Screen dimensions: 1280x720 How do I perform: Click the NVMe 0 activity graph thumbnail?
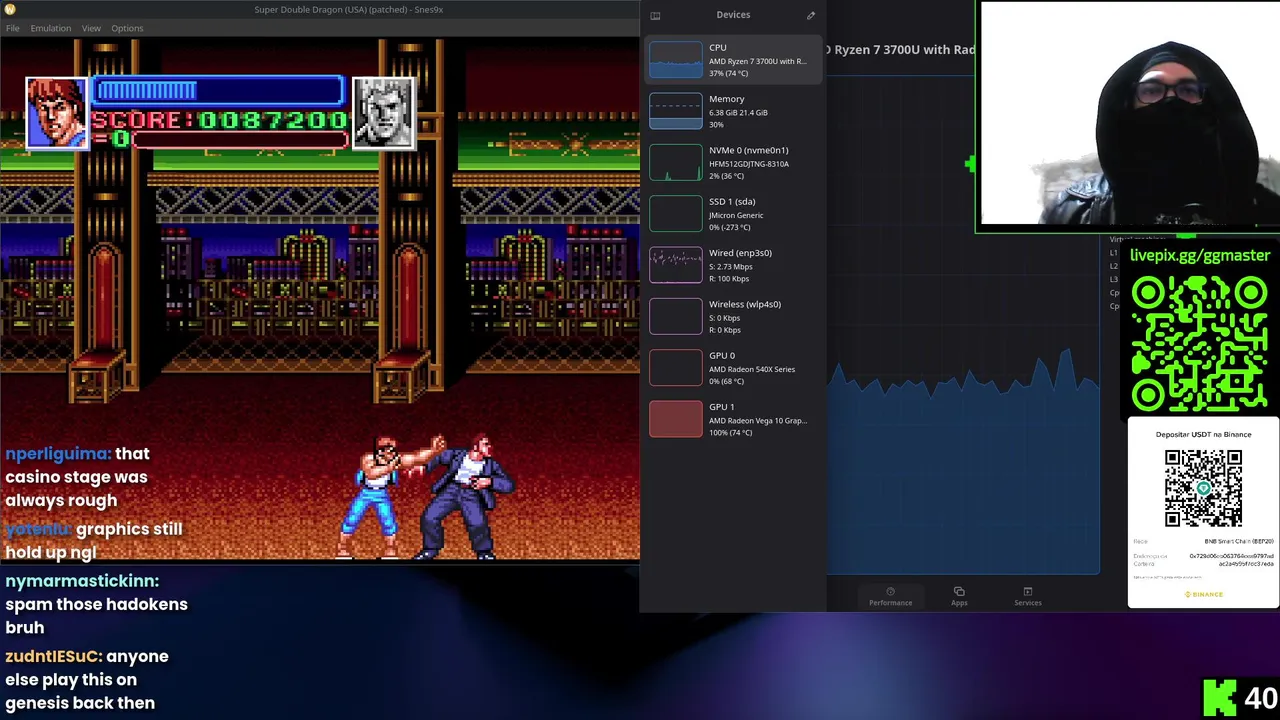click(x=676, y=162)
